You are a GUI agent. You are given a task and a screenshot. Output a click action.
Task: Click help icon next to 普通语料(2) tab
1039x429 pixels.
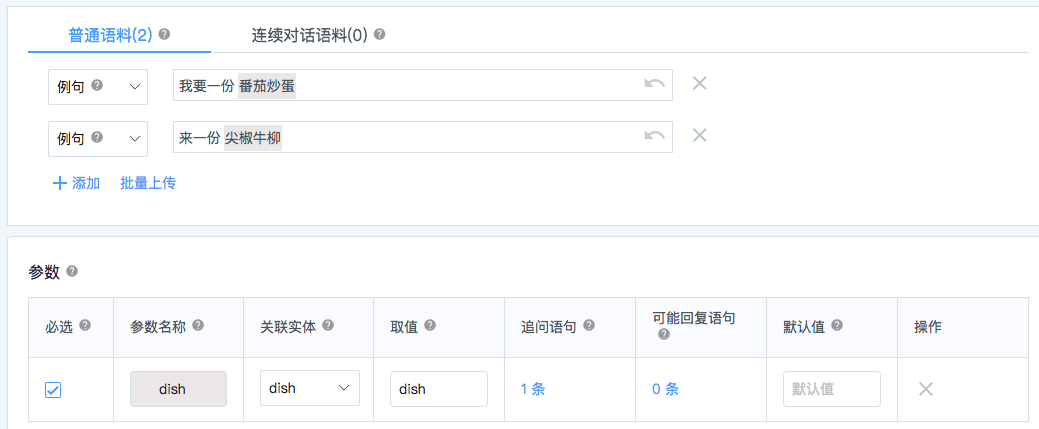point(165,34)
